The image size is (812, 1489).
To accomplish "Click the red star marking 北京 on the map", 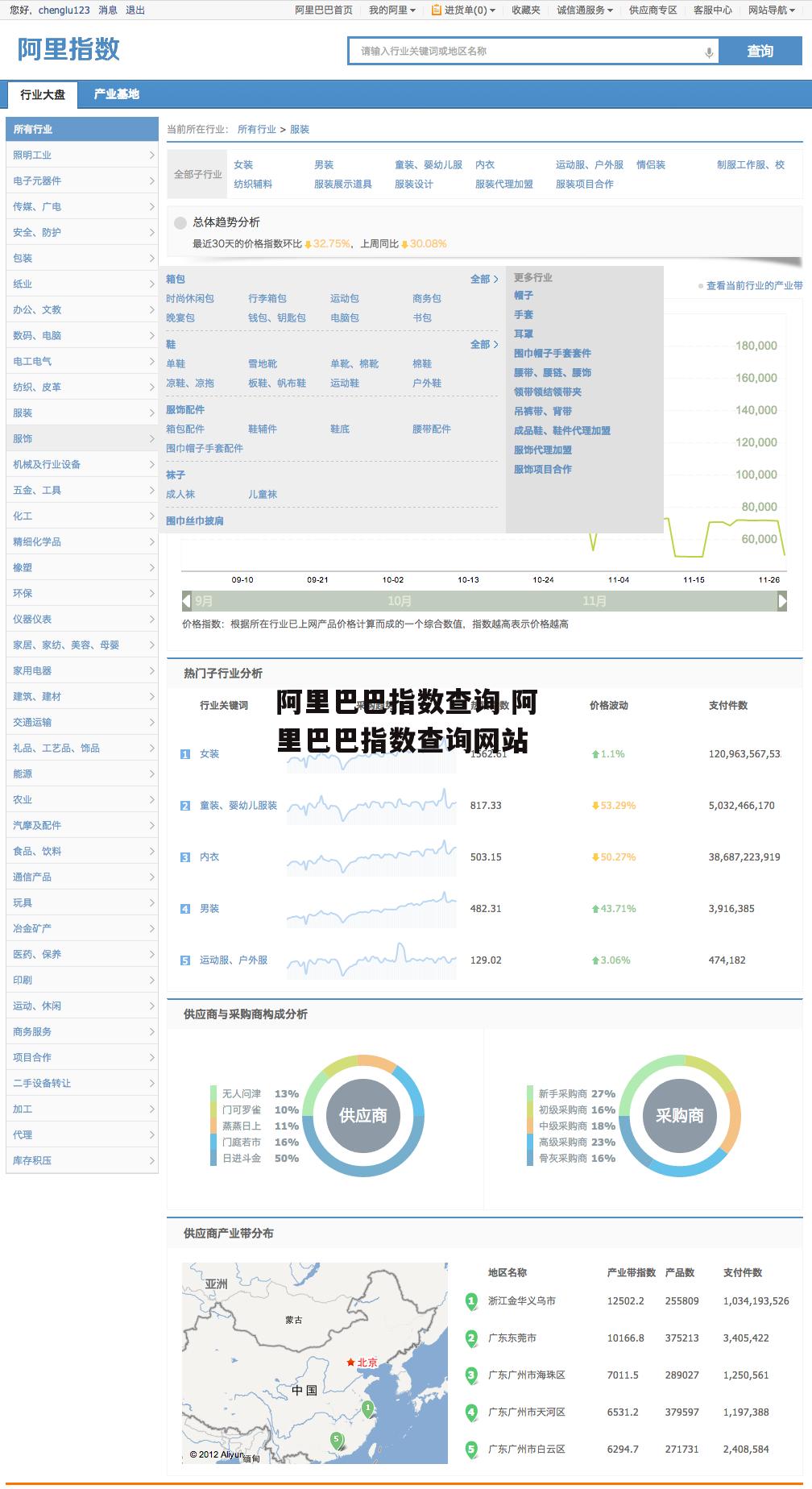I will (350, 1362).
